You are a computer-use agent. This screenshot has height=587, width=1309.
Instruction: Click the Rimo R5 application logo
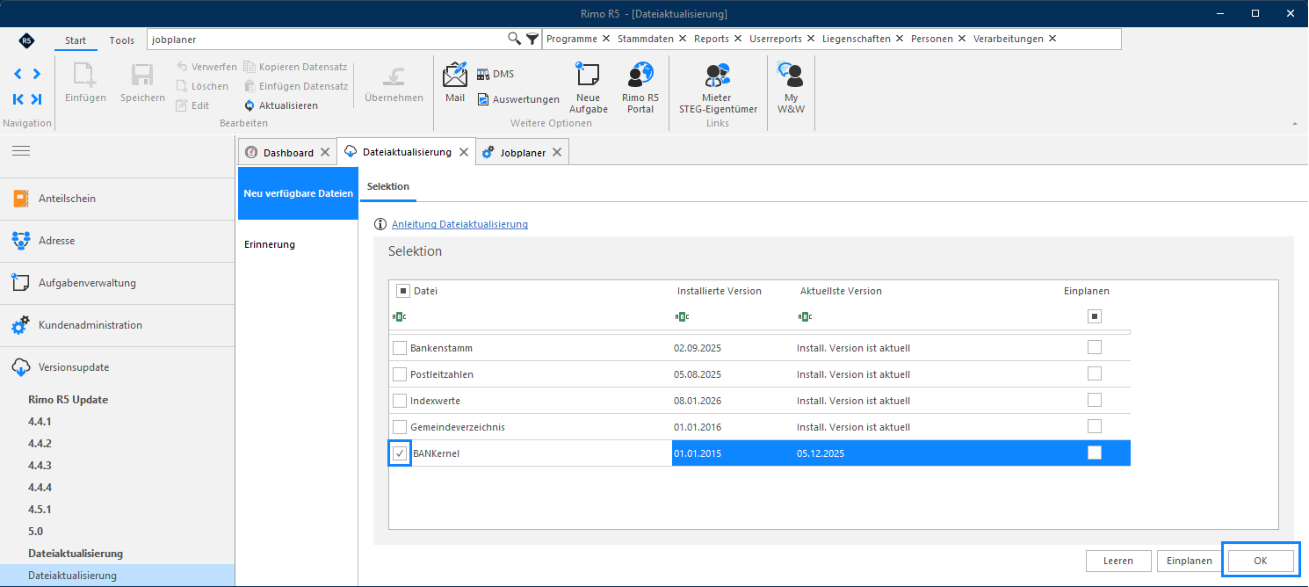point(25,40)
